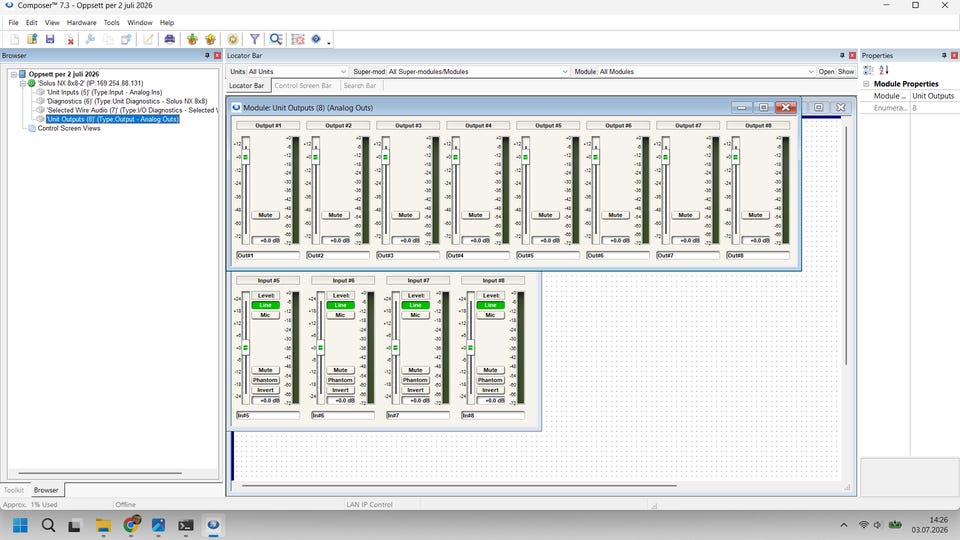Click the printer icon in toolbar
This screenshot has height=540, width=960.
click(170, 39)
